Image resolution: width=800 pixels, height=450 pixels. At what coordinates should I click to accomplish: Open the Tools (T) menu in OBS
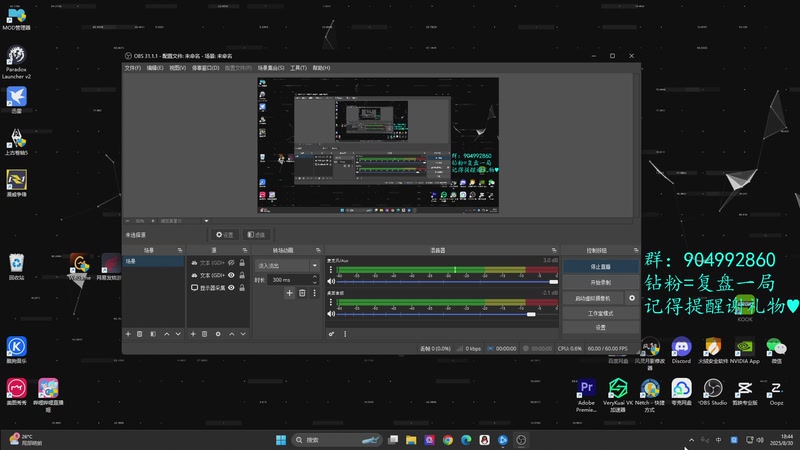pyautogui.click(x=298, y=68)
